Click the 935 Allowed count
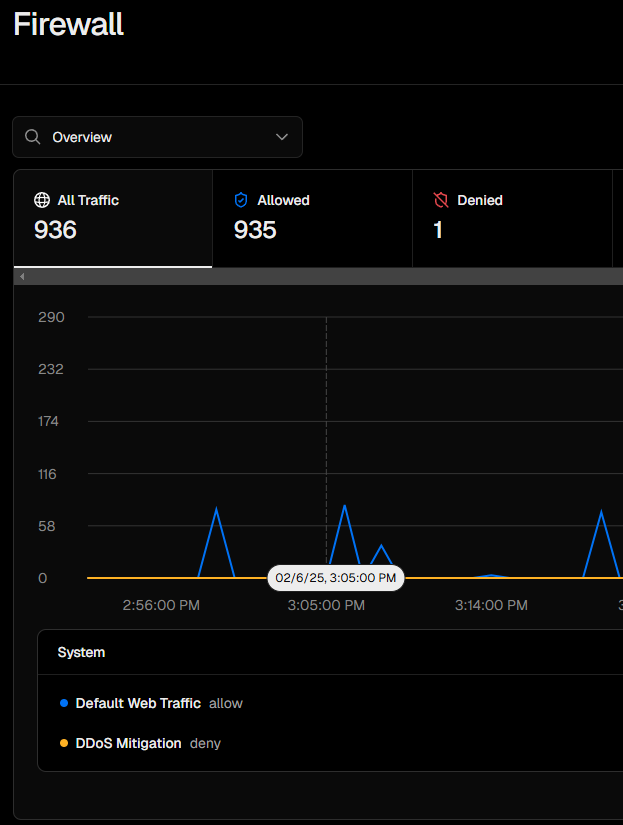This screenshot has width=623, height=825. 255,230
